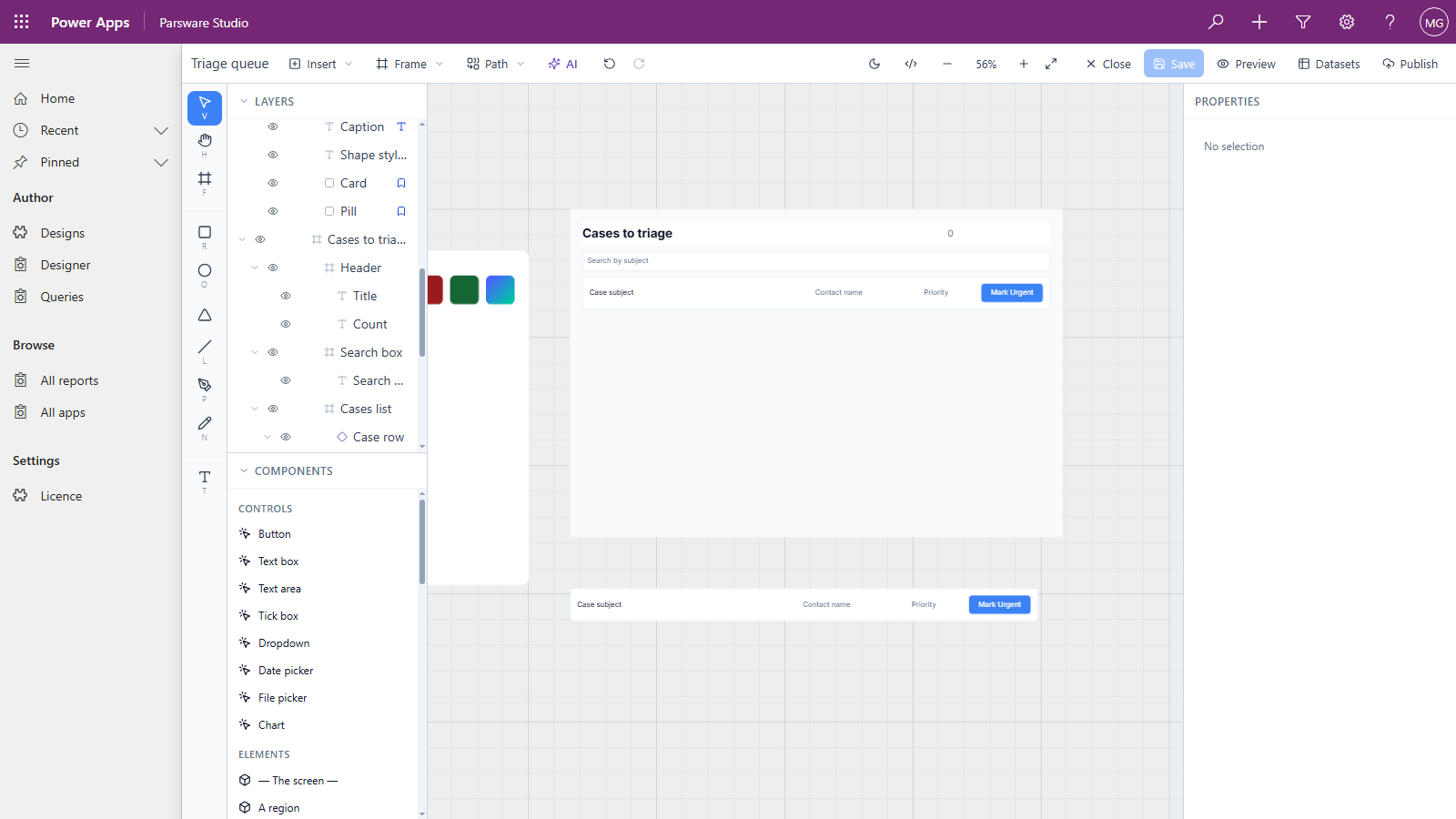Enter fullscreen with the expand icon
This screenshot has width=1456, height=819.
[x=1051, y=64]
